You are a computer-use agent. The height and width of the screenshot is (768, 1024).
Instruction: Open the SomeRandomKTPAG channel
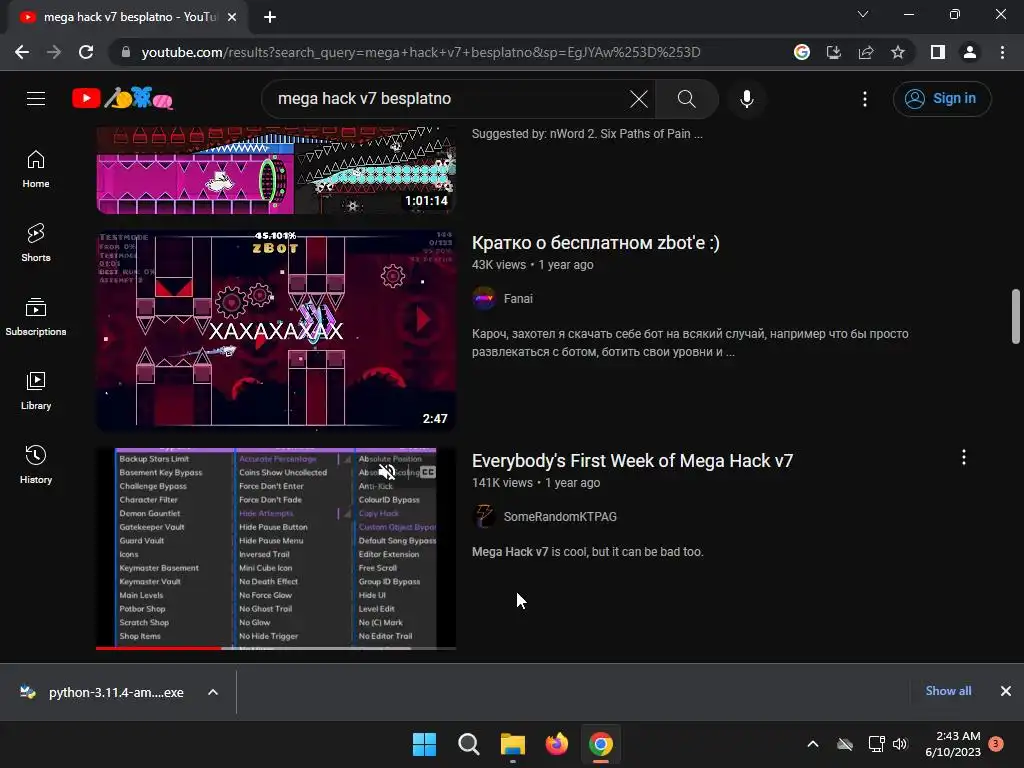click(x=560, y=517)
